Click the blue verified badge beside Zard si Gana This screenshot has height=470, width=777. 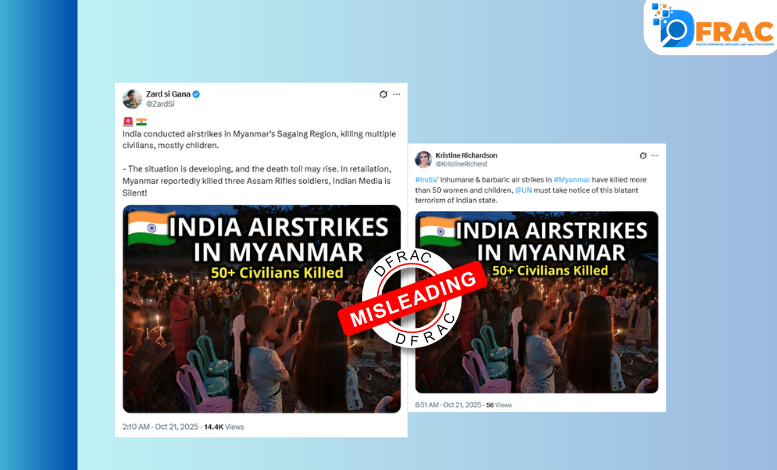pyautogui.click(x=196, y=94)
